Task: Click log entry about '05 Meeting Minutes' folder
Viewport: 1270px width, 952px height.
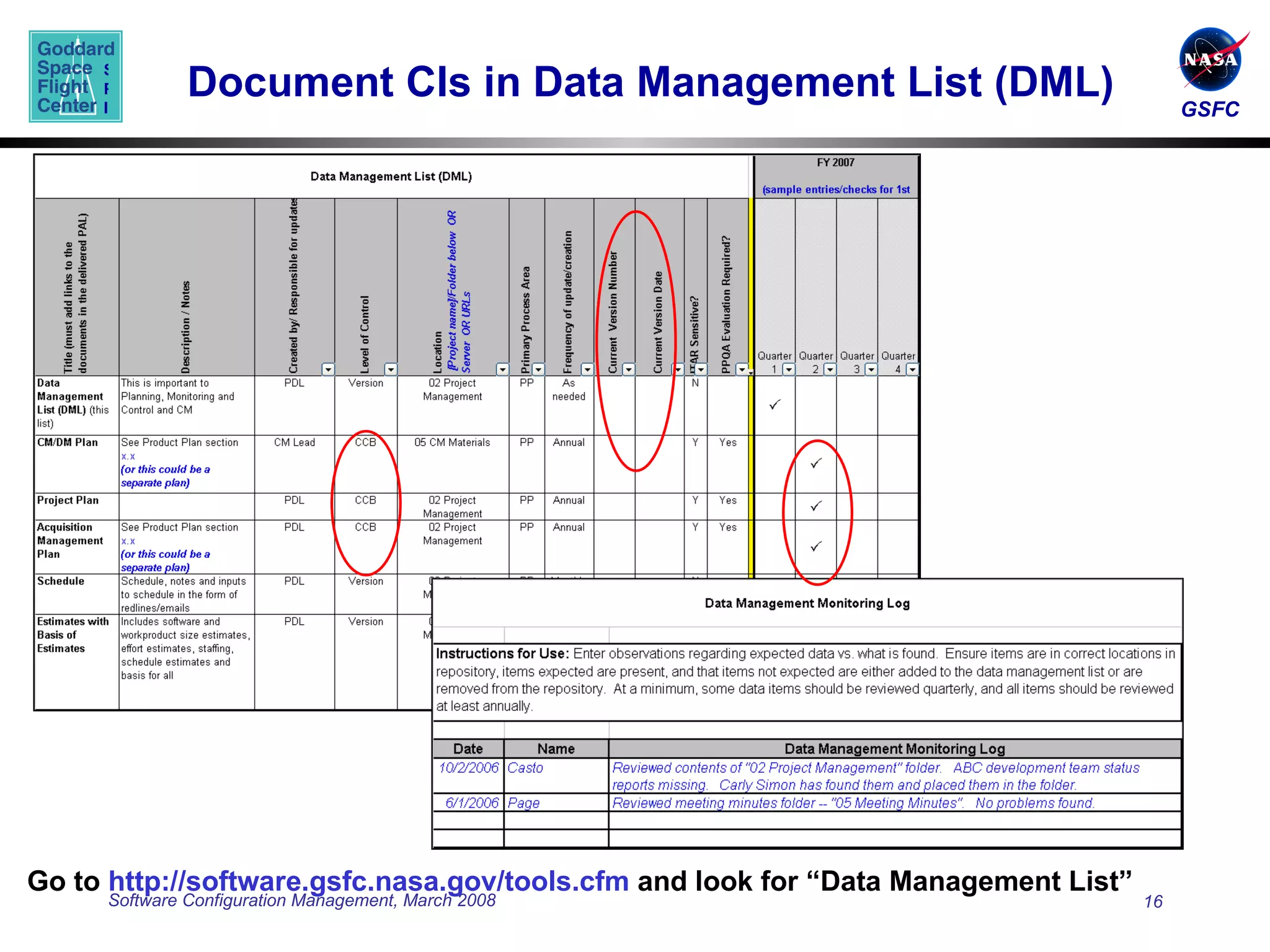Action: [895, 803]
